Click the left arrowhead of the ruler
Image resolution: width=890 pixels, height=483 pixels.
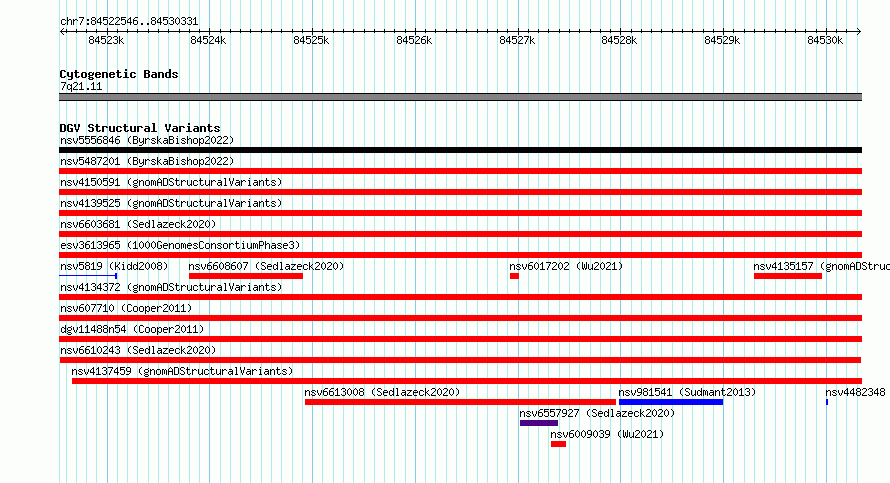[62, 32]
